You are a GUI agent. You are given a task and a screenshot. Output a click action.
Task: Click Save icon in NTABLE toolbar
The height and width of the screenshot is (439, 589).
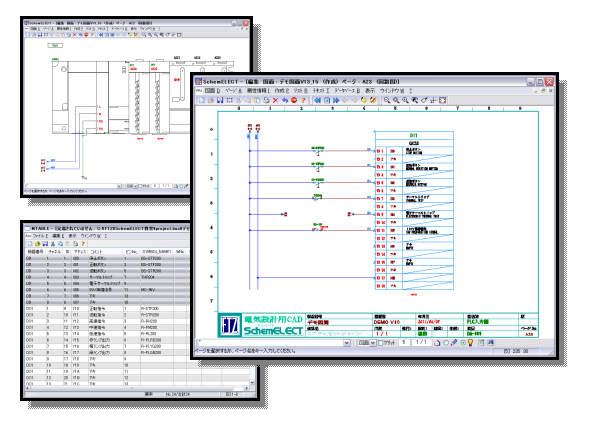[45, 244]
